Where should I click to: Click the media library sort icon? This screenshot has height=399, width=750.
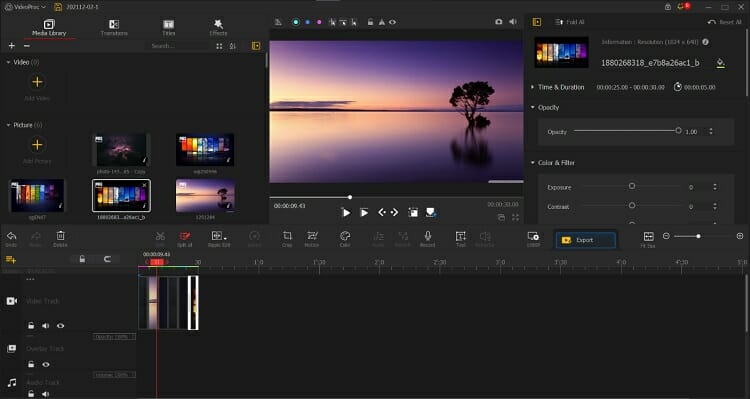232,46
